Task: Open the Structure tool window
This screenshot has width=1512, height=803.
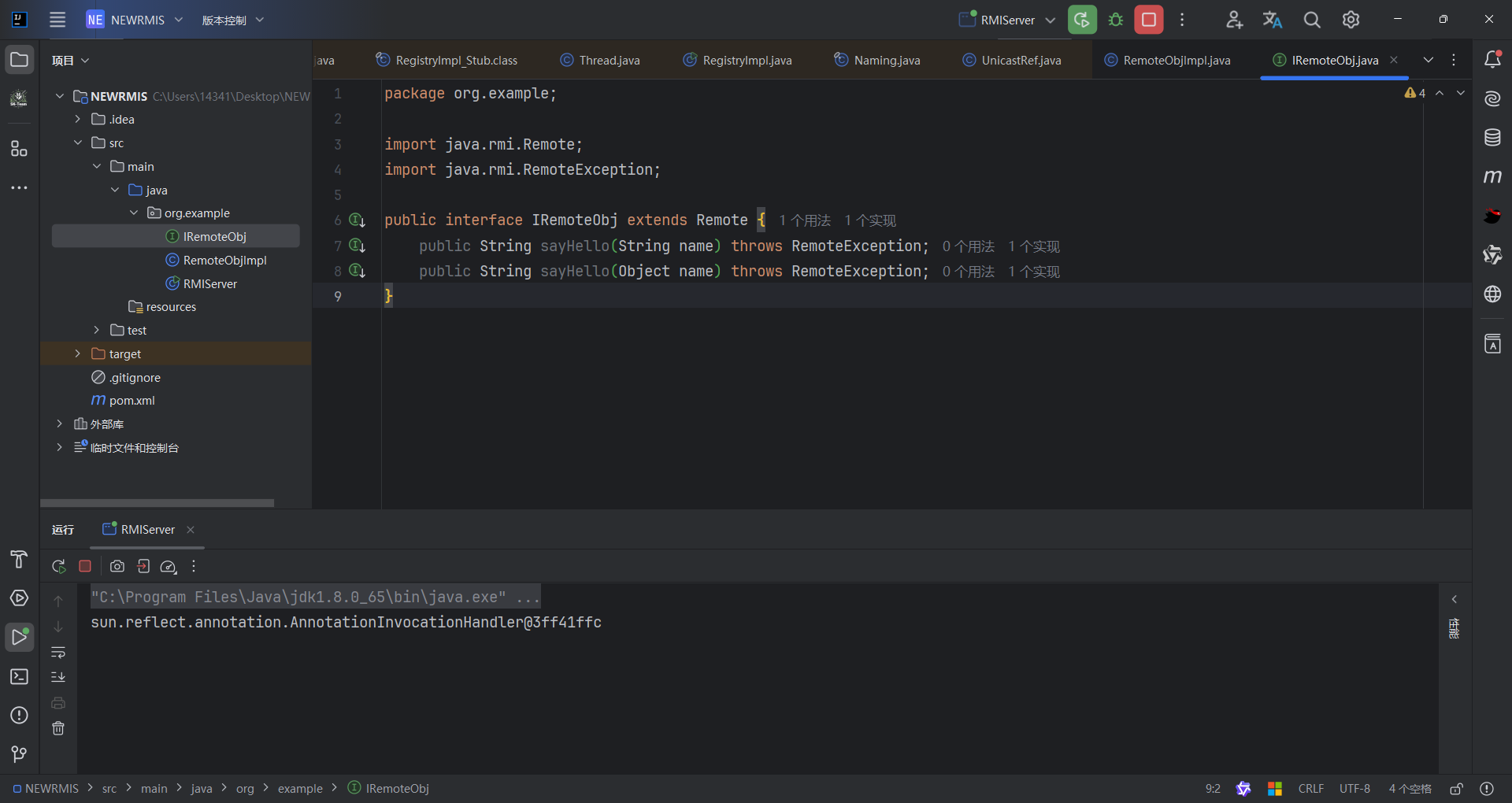Action: click(19, 149)
